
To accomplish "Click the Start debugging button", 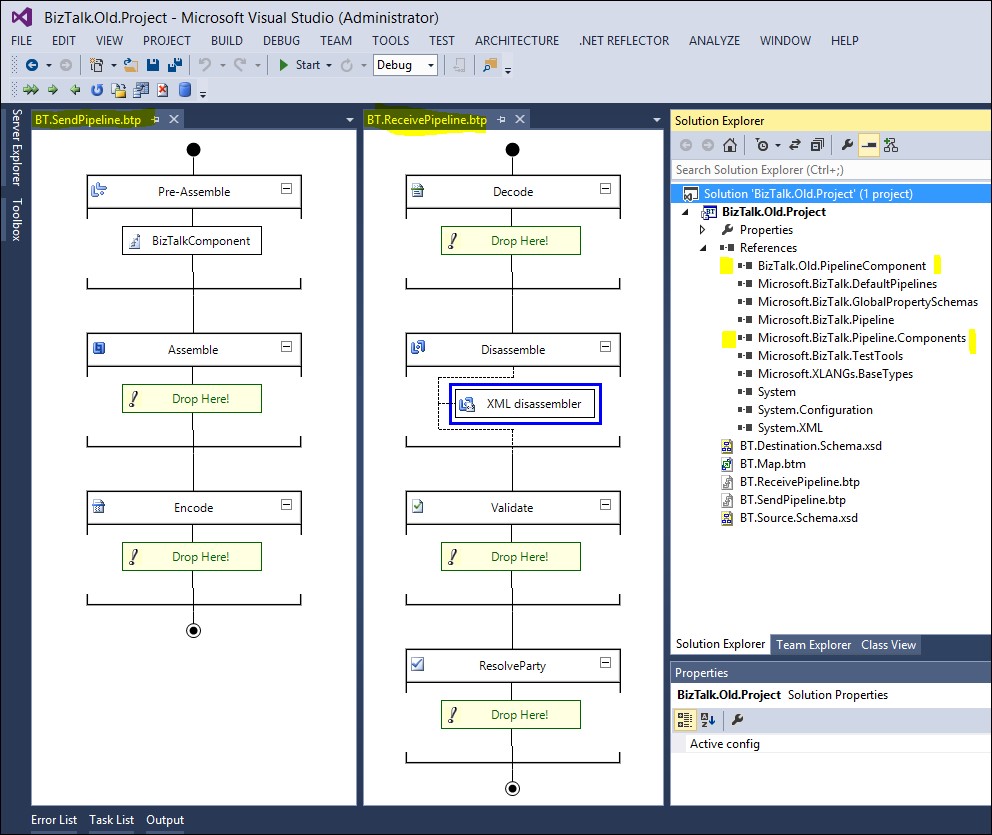I will 300,65.
